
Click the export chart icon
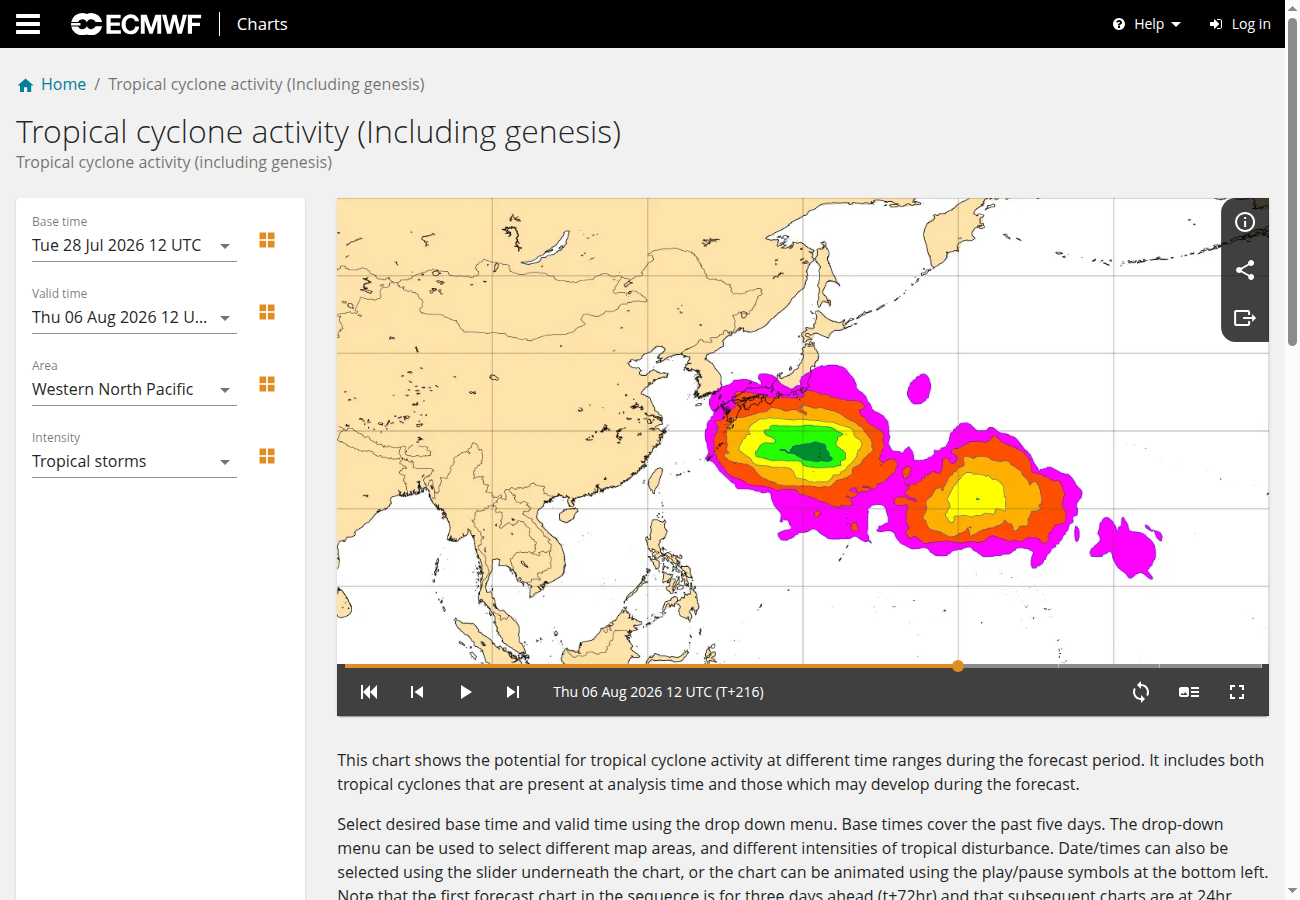click(x=1245, y=318)
